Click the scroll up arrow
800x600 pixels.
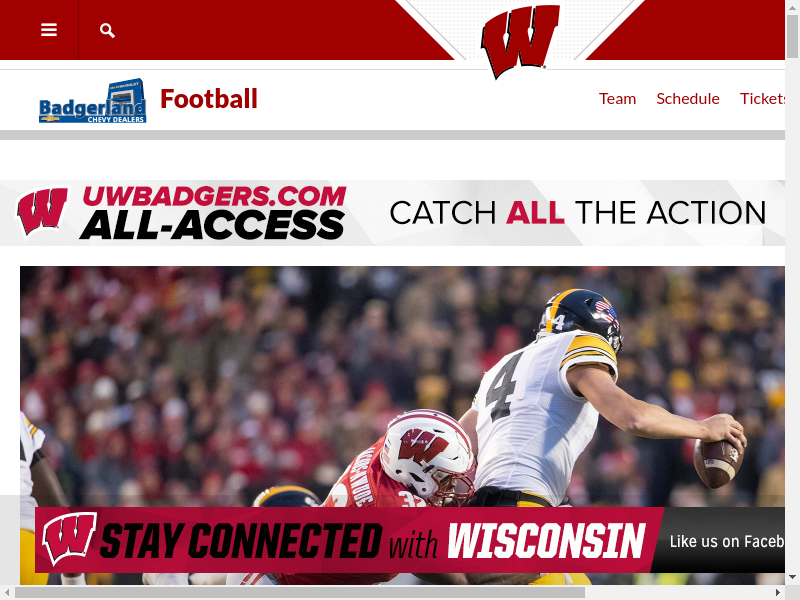point(792,7)
